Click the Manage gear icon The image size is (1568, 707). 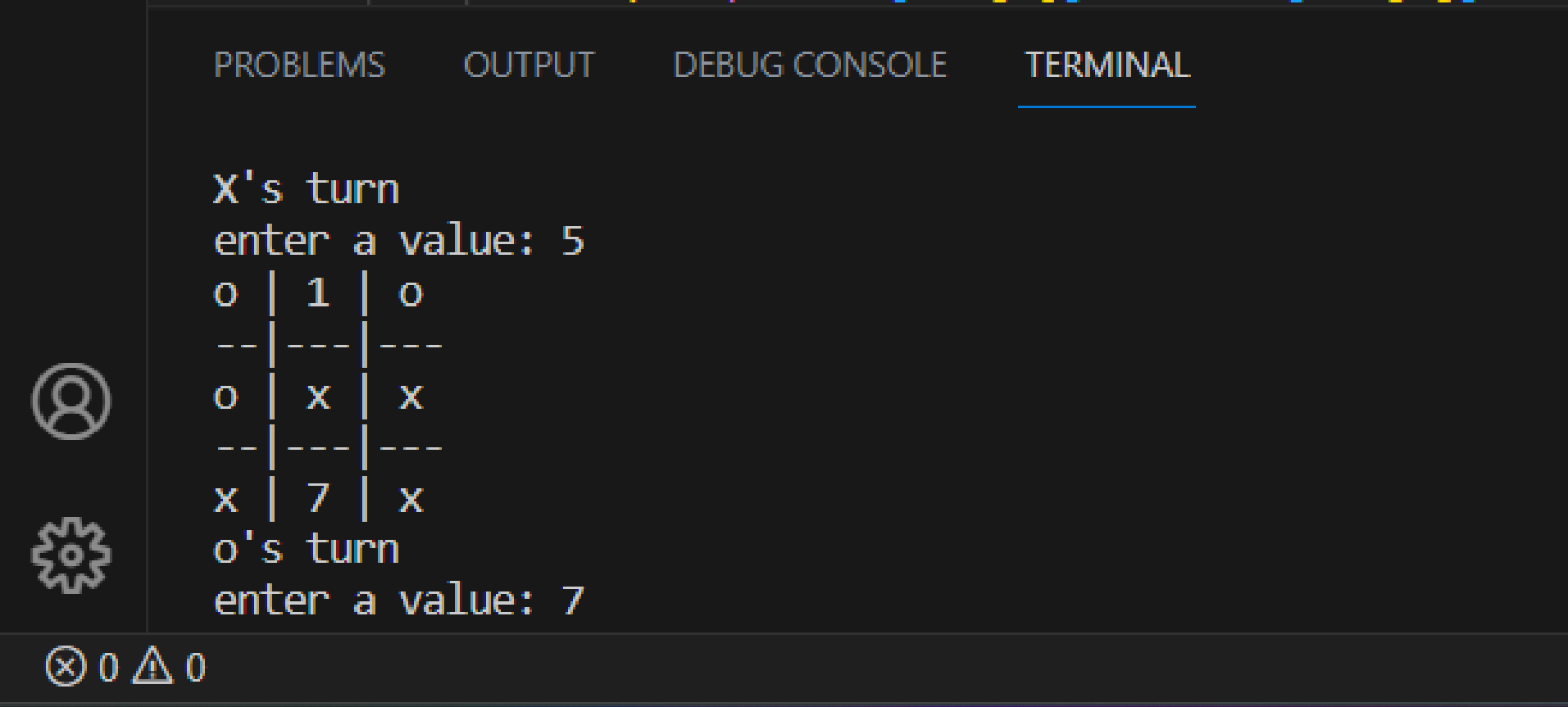tap(71, 555)
